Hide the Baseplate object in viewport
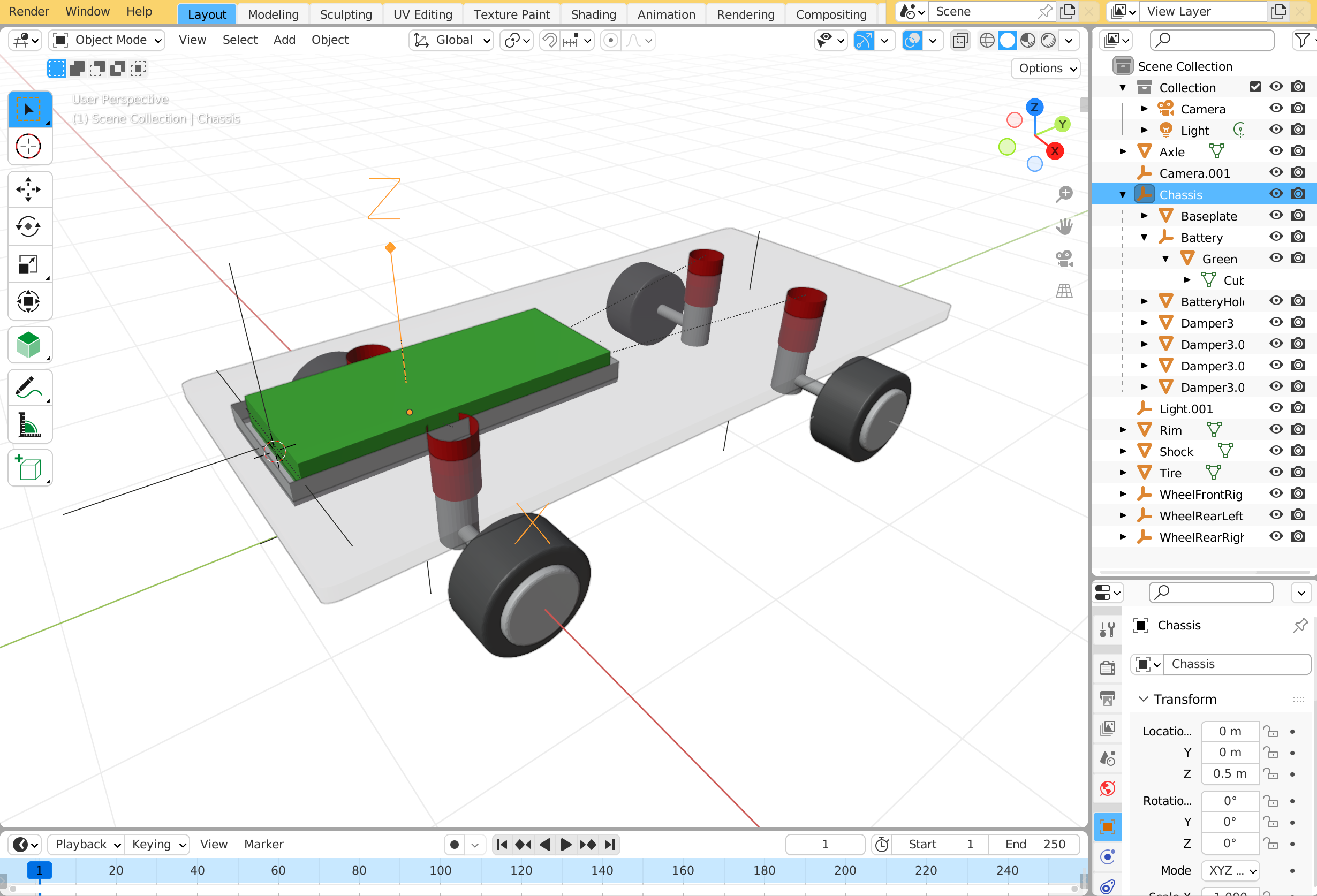The image size is (1317, 896). pyautogui.click(x=1276, y=215)
